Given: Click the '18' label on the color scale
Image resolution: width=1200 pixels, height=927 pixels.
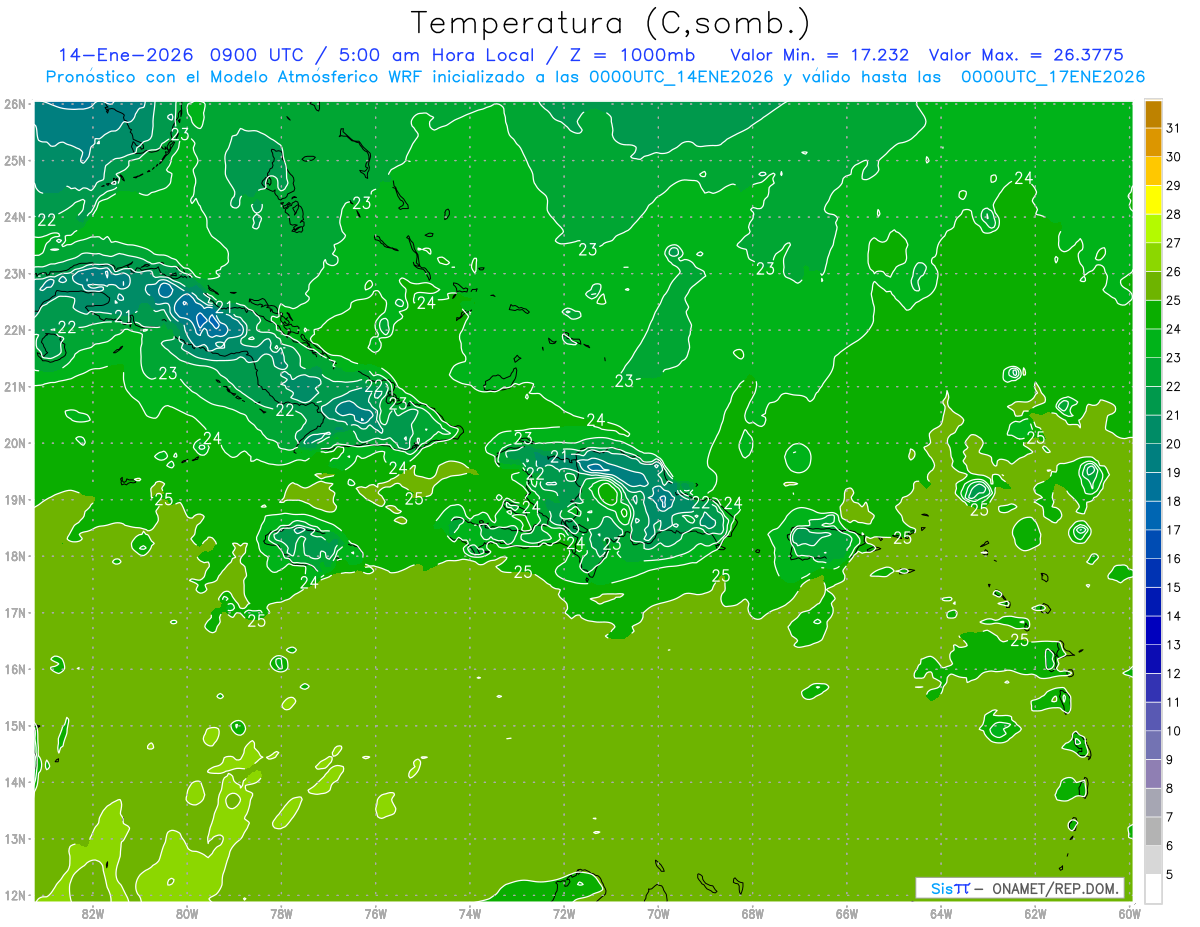Looking at the screenshot, I should (x=1174, y=501).
